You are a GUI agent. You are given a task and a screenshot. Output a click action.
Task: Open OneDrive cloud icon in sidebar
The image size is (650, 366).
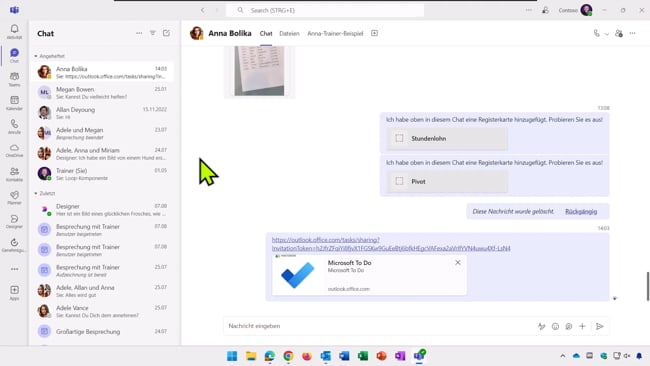[x=15, y=150]
